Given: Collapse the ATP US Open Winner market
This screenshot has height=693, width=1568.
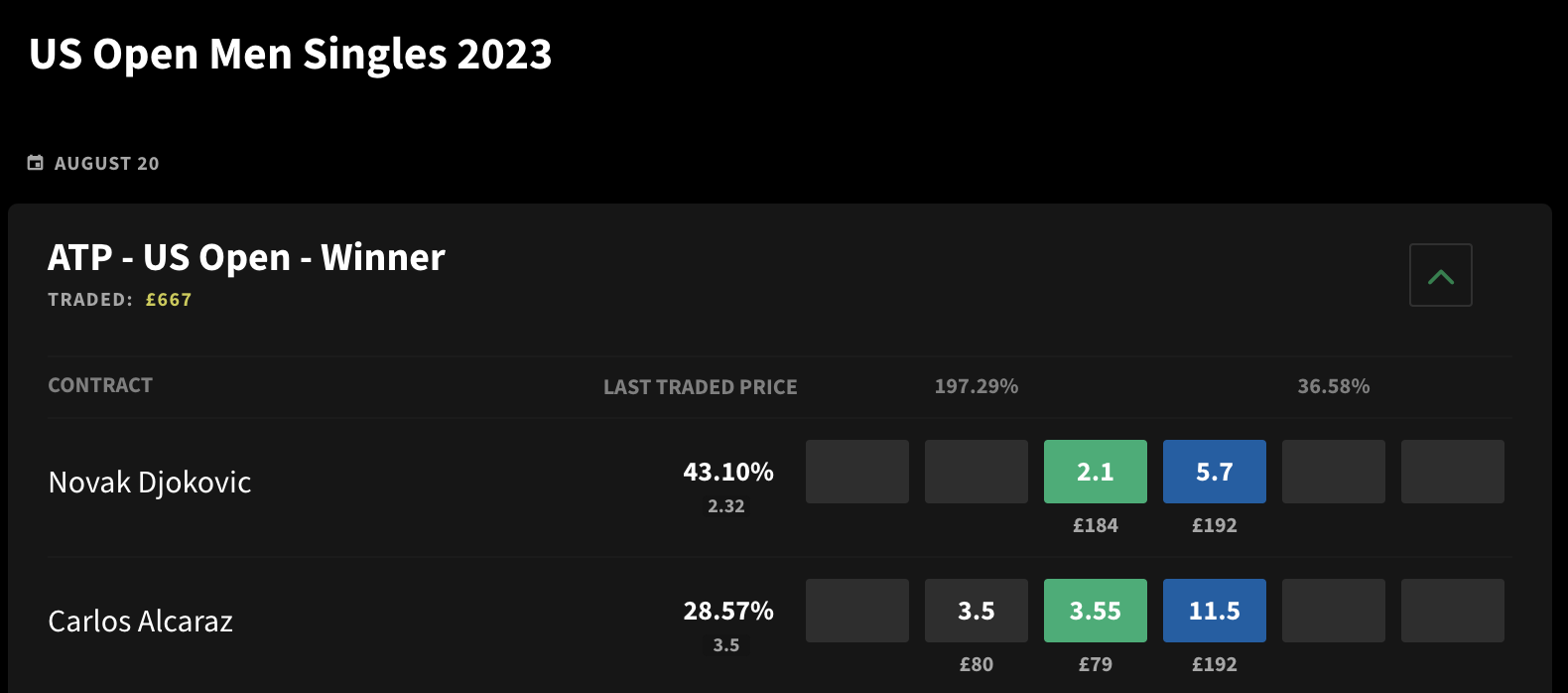Looking at the screenshot, I should point(1440,275).
